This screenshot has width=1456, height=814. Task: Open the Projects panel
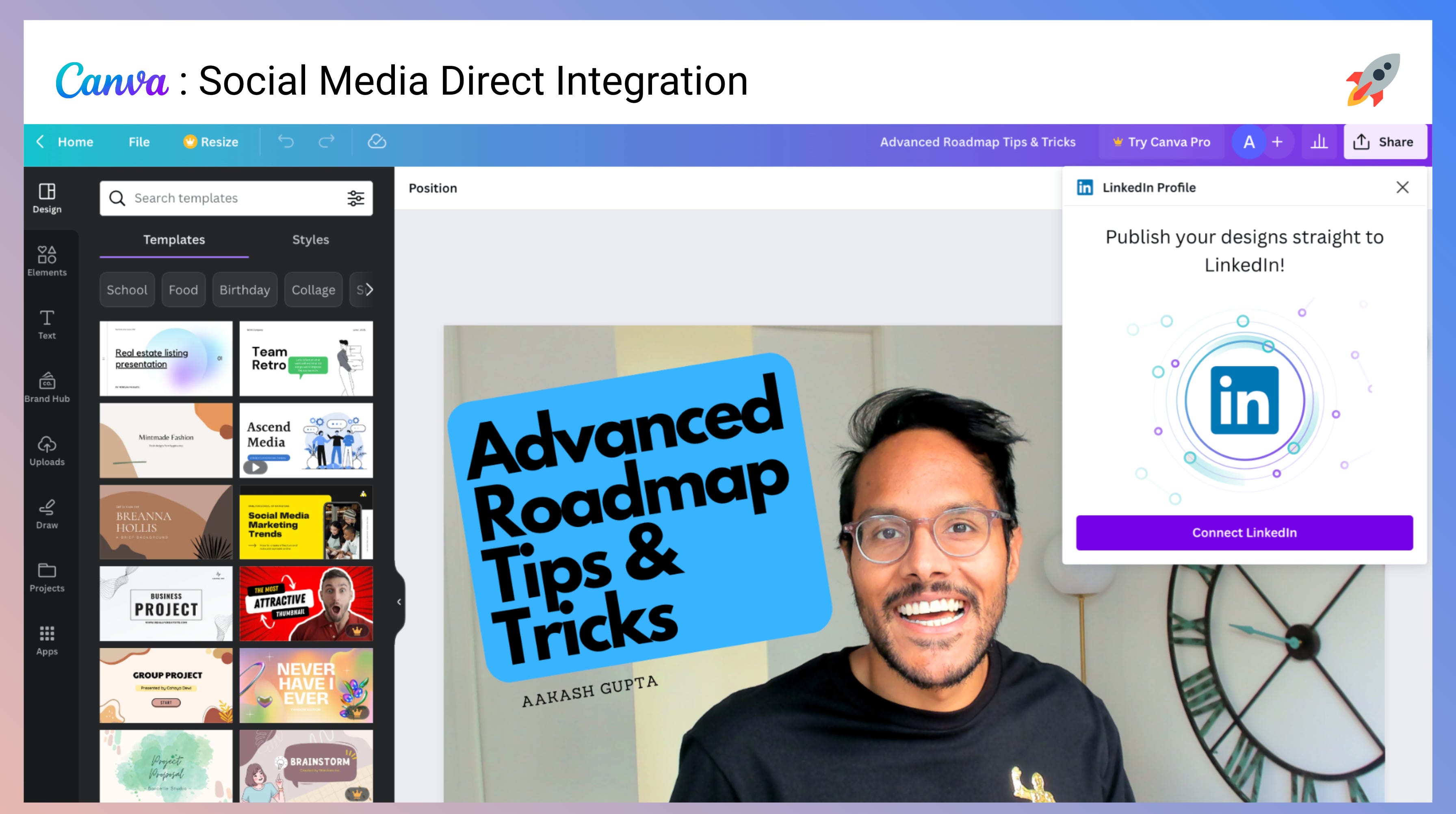47,578
